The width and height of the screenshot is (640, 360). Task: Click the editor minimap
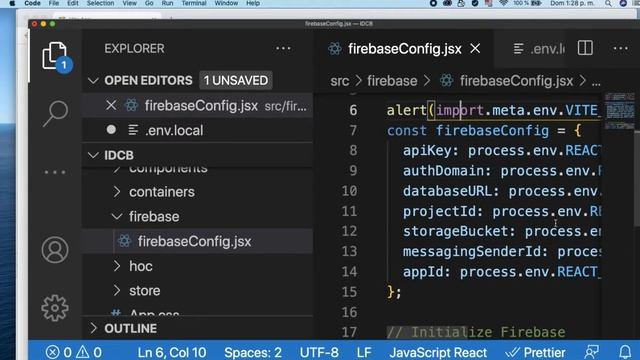click(x=620, y=111)
